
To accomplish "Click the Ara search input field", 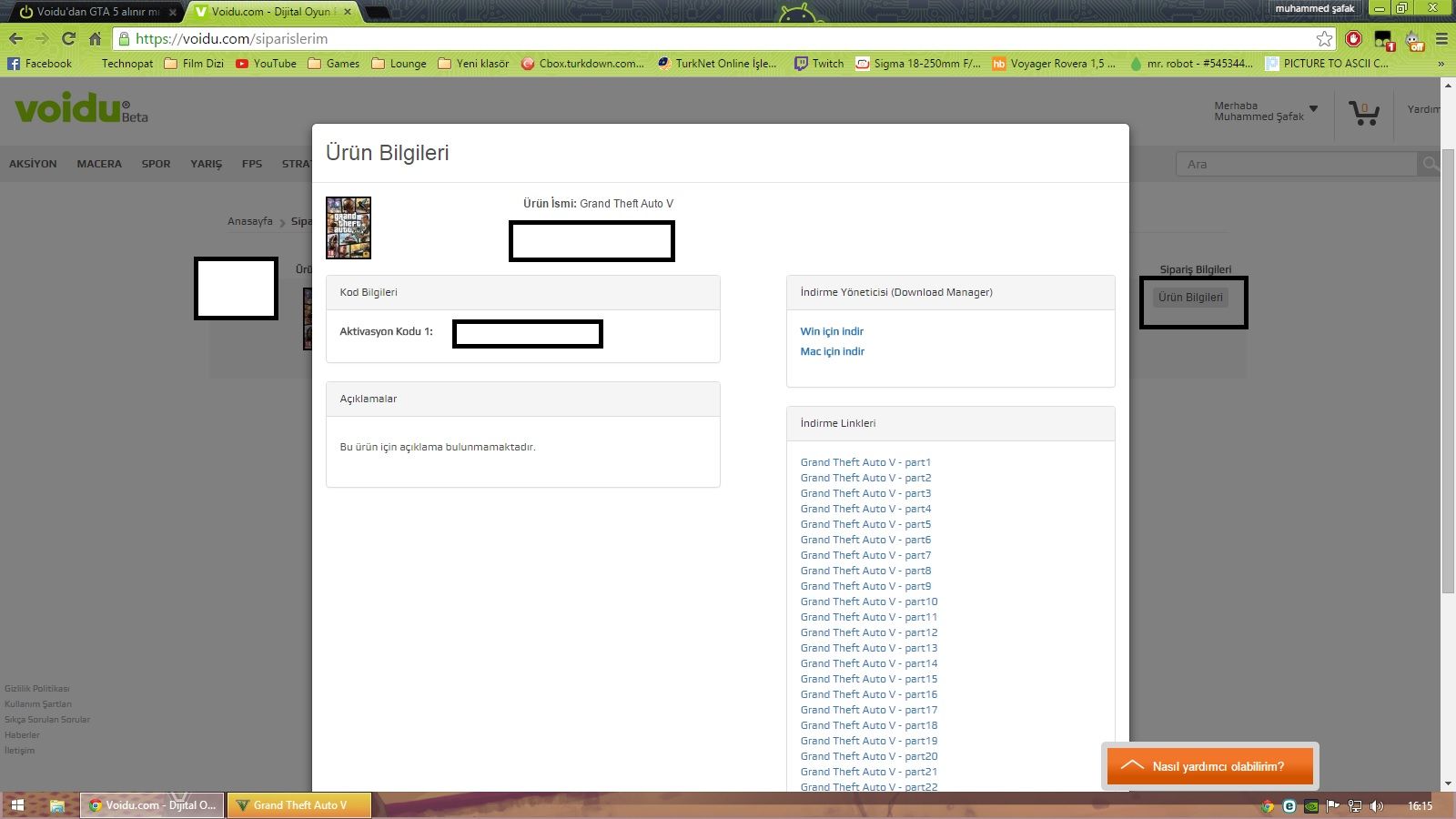I will tap(1297, 164).
